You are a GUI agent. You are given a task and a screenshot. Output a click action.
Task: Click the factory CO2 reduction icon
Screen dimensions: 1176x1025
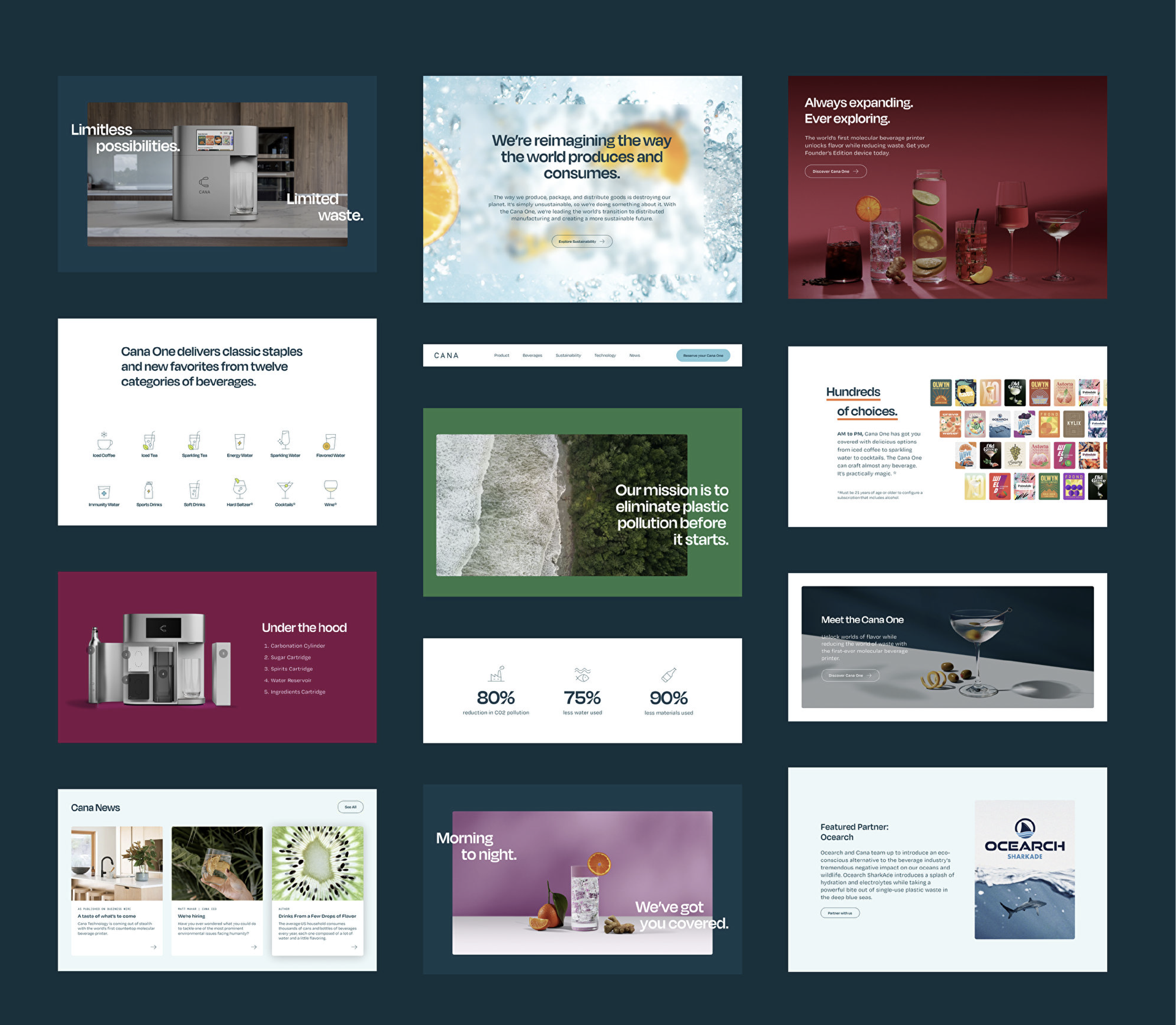(x=496, y=675)
